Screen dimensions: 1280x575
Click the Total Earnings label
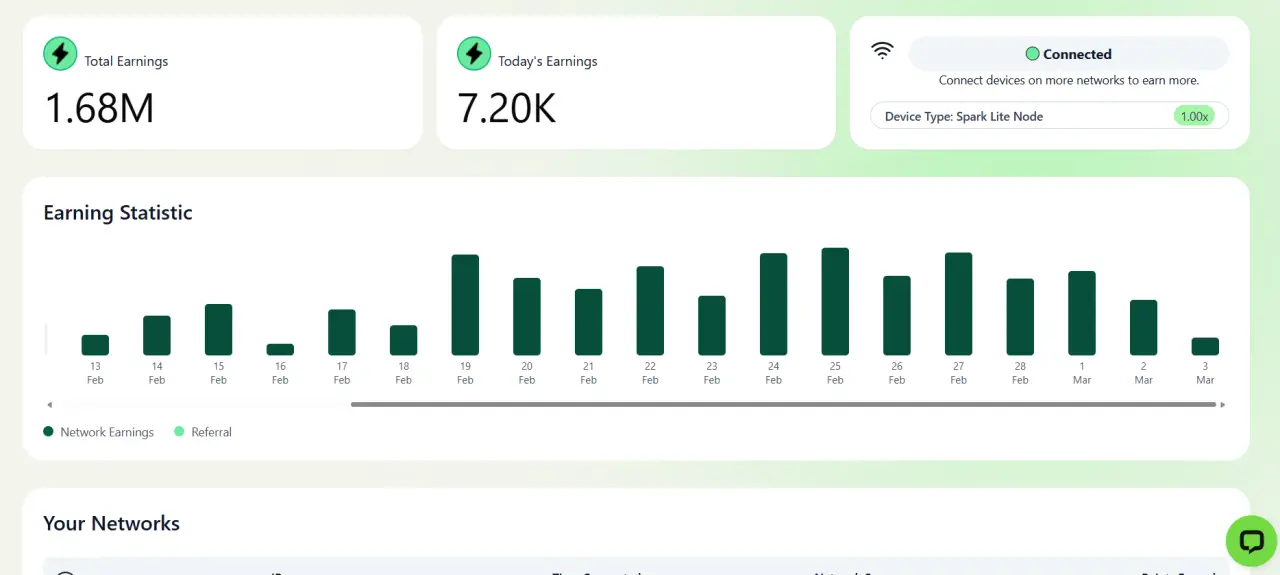point(126,61)
